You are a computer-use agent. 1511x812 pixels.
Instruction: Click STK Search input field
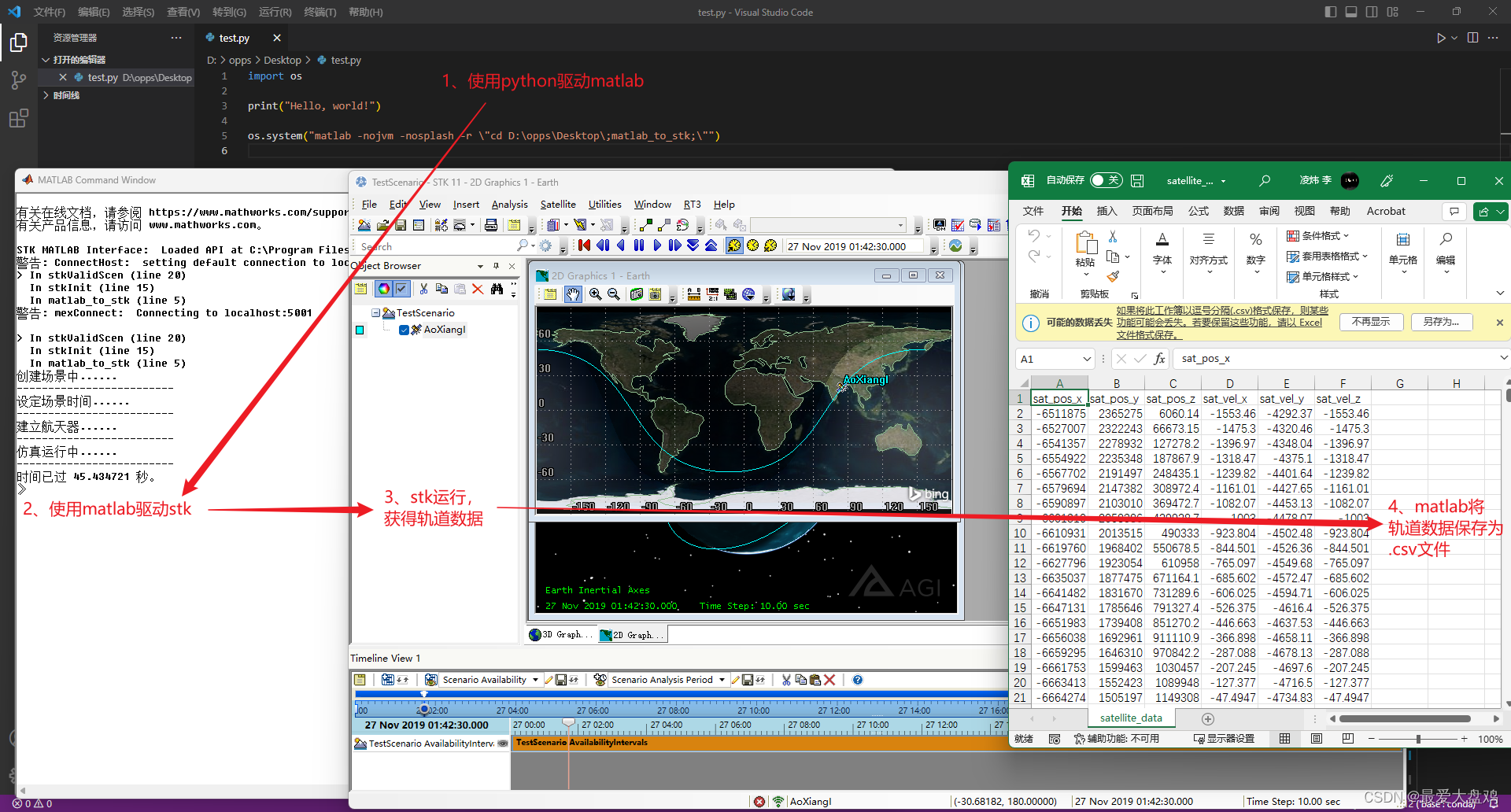[x=437, y=246]
